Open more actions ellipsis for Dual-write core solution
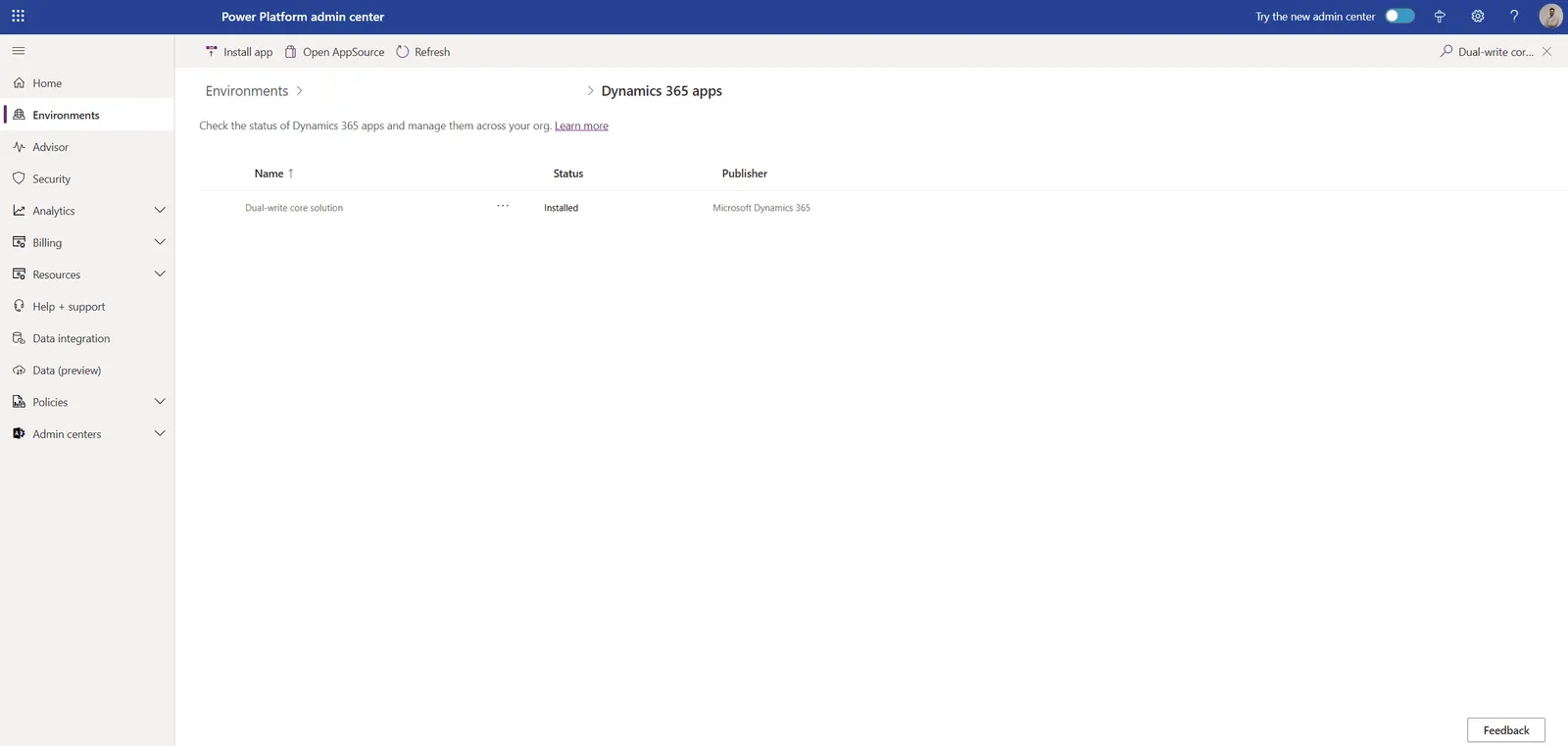Viewport: 1568px width, 746px height. [x=503, y=206]
